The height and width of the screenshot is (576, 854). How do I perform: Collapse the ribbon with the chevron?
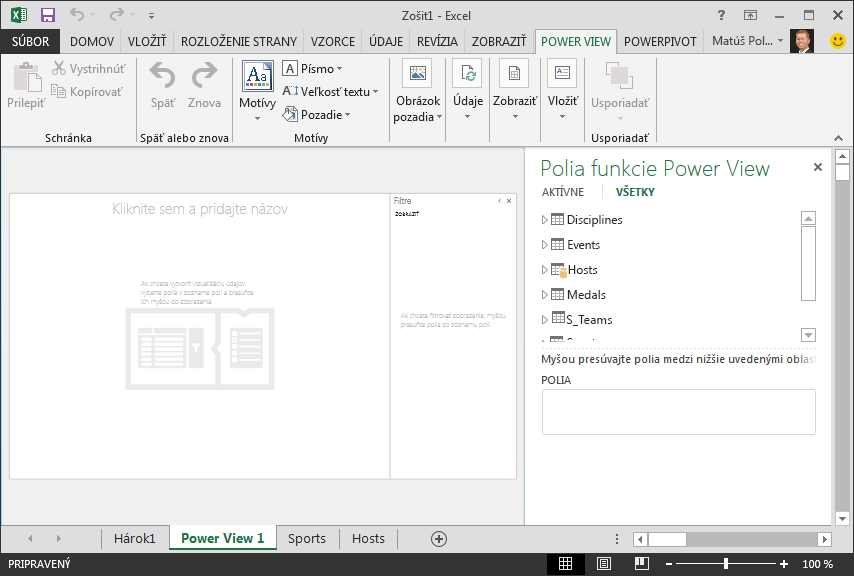pyautogui.click(x=838, y=138)
